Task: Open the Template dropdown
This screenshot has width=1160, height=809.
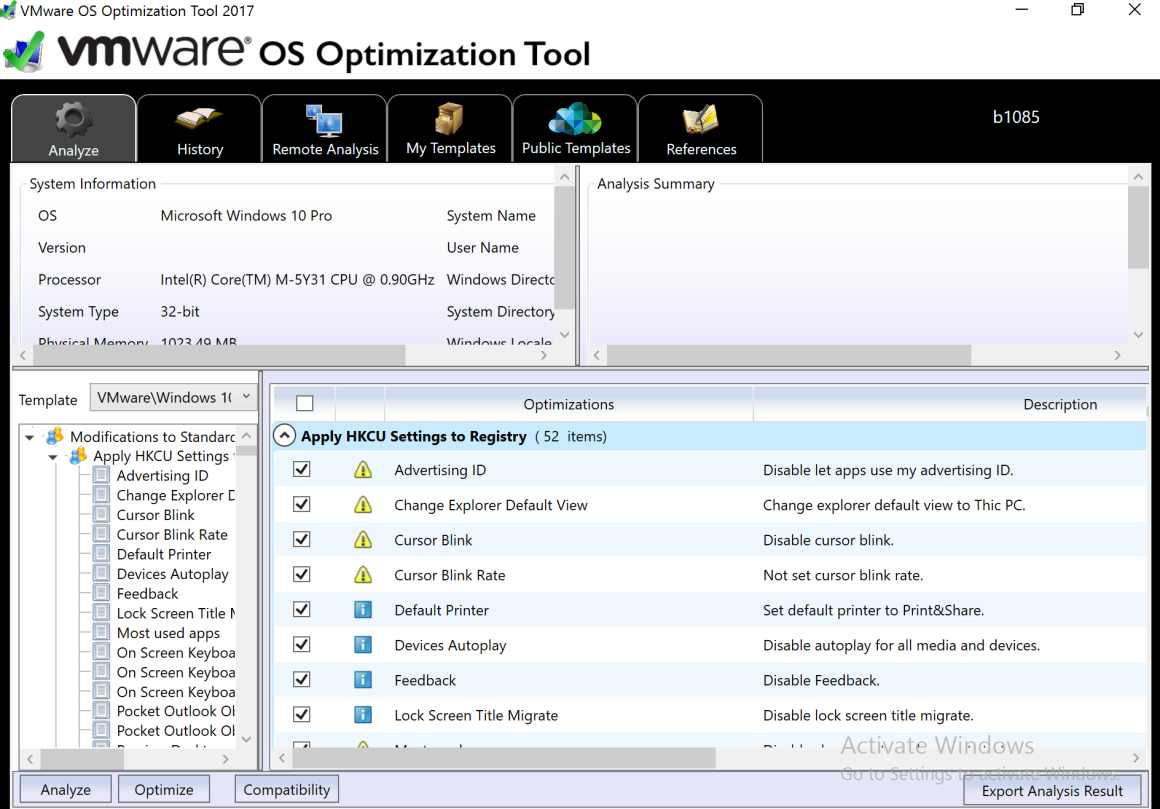Action: click(x=173, y=398)
